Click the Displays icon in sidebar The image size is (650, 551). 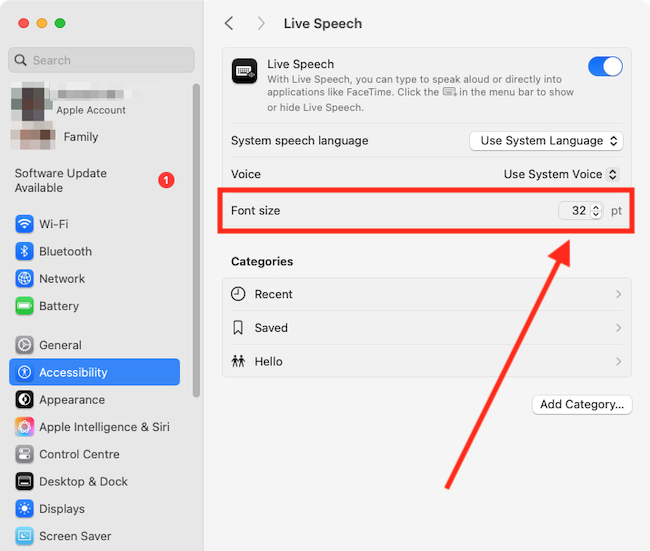click(x=25, y=509)
